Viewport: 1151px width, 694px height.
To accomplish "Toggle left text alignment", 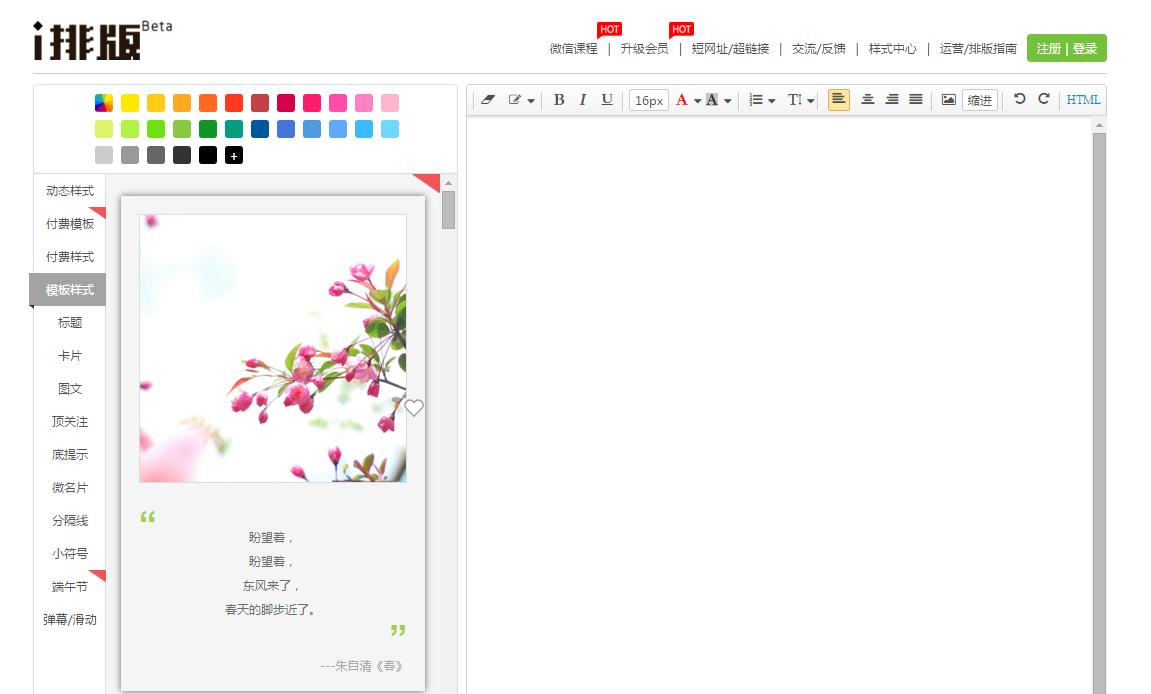I will coord(838,100).
